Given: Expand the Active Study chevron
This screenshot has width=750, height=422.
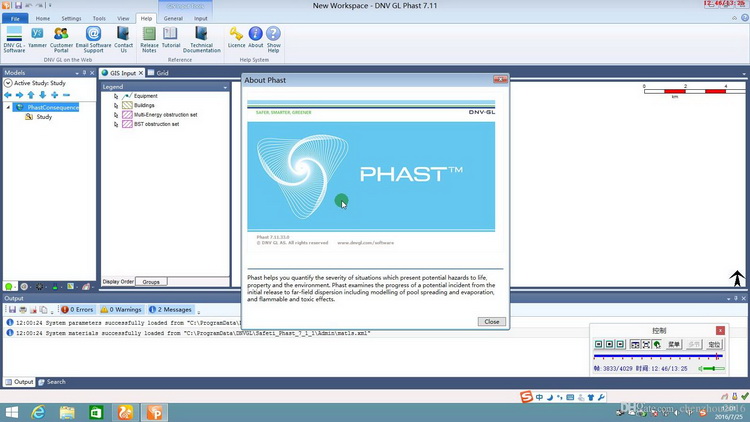Looking at the screenshot, I should 8,83.
